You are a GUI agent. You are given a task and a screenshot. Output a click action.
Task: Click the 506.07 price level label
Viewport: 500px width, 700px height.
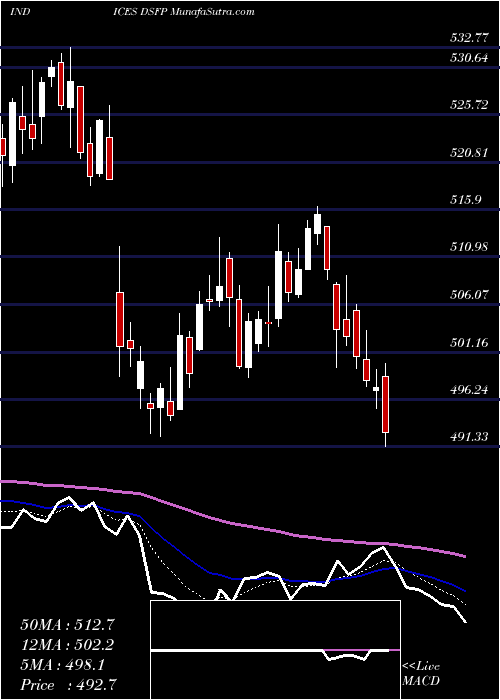click(469, 295)
